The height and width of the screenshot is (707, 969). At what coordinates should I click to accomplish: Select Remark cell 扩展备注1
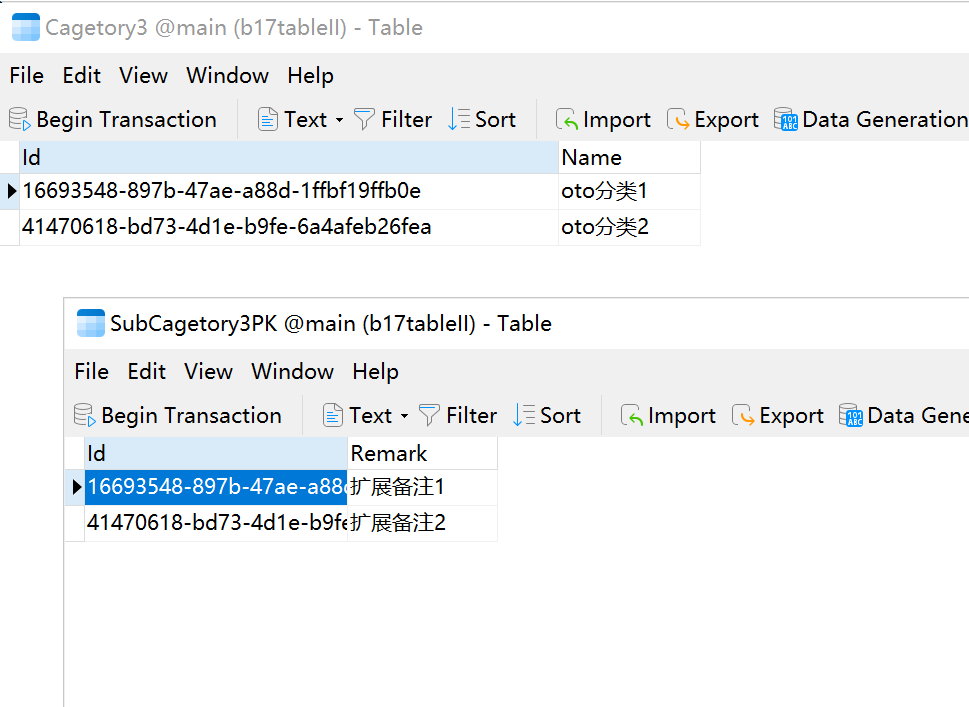tap(422, 488)
